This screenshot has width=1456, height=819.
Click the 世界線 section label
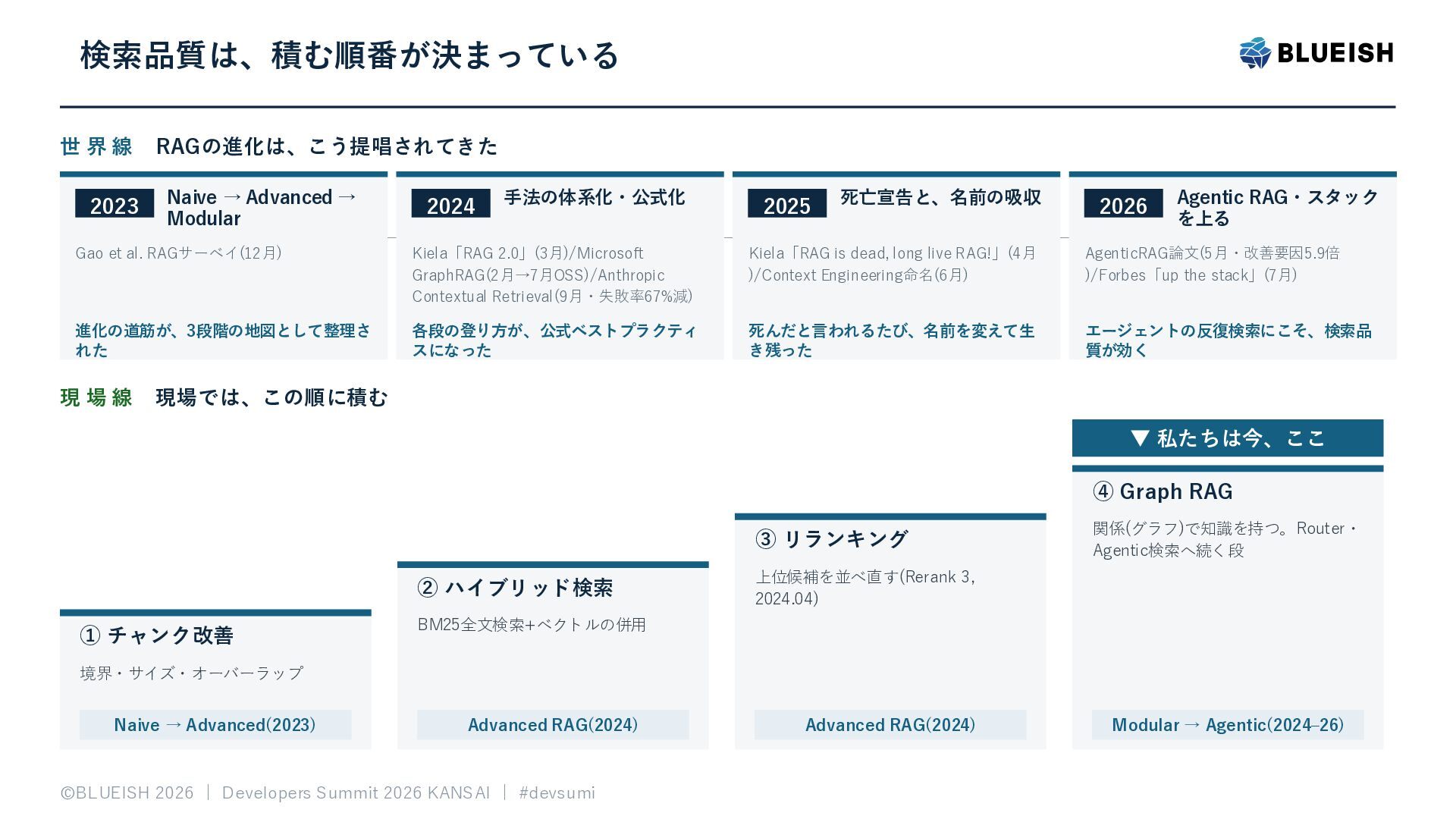(96, 146)
